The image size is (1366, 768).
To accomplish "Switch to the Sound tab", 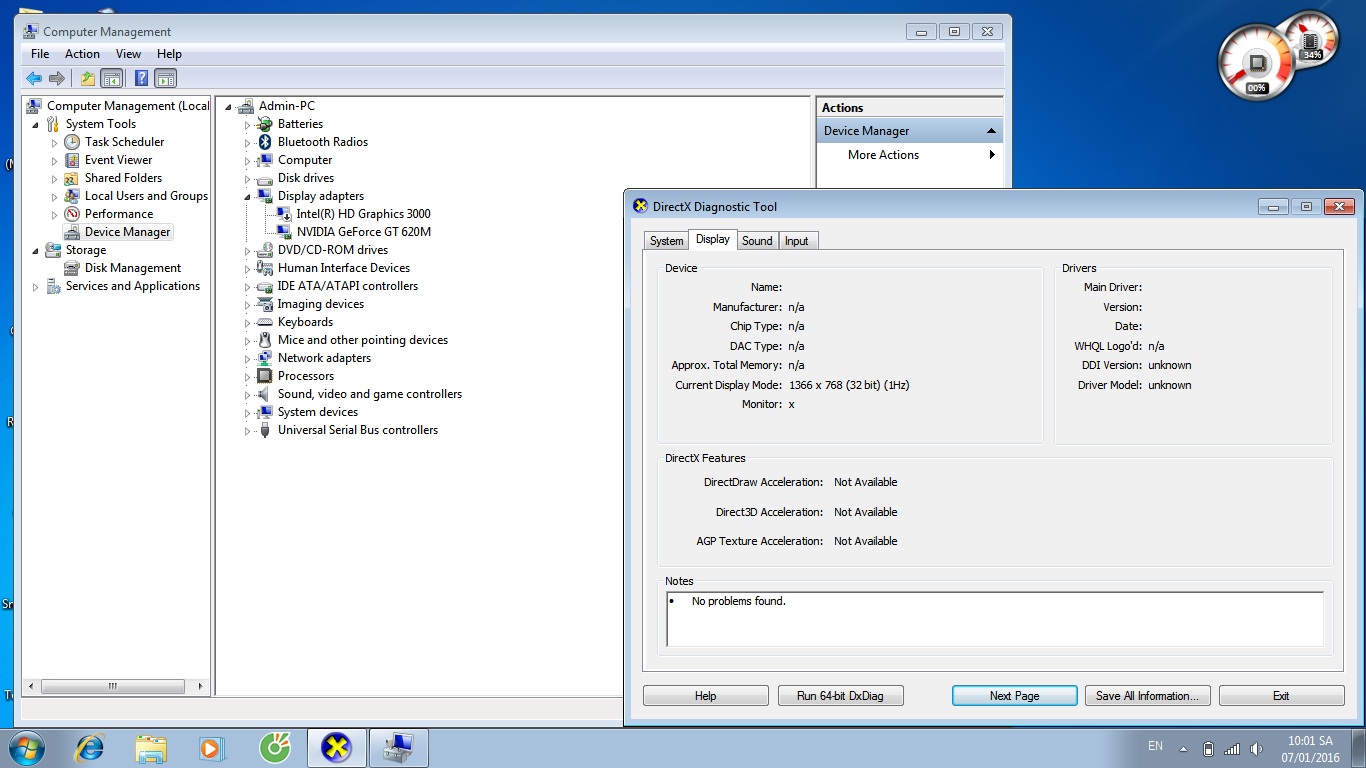I will [x=757, y=241].
